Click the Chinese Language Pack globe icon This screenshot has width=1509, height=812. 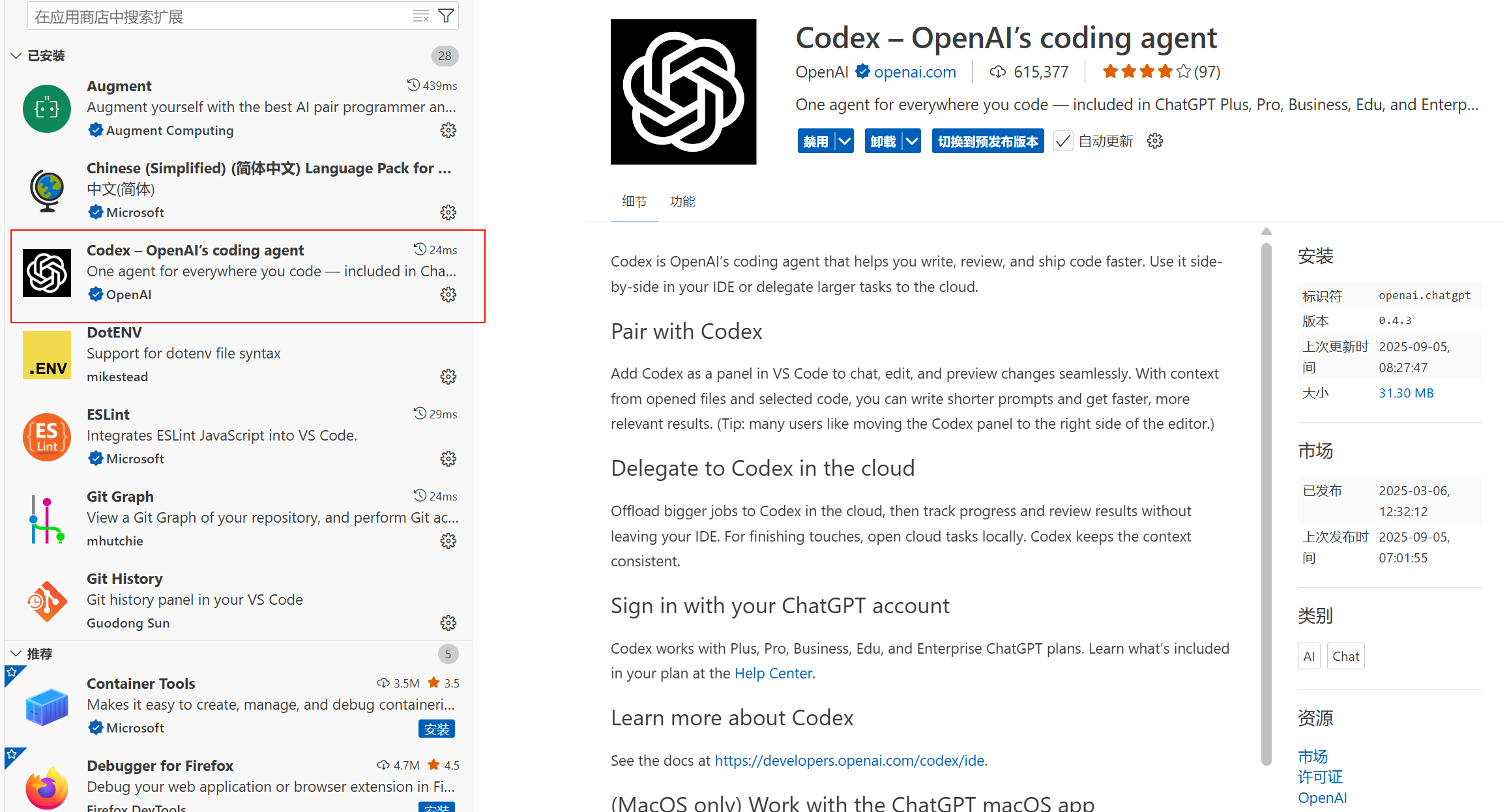(x=46, y=190)
